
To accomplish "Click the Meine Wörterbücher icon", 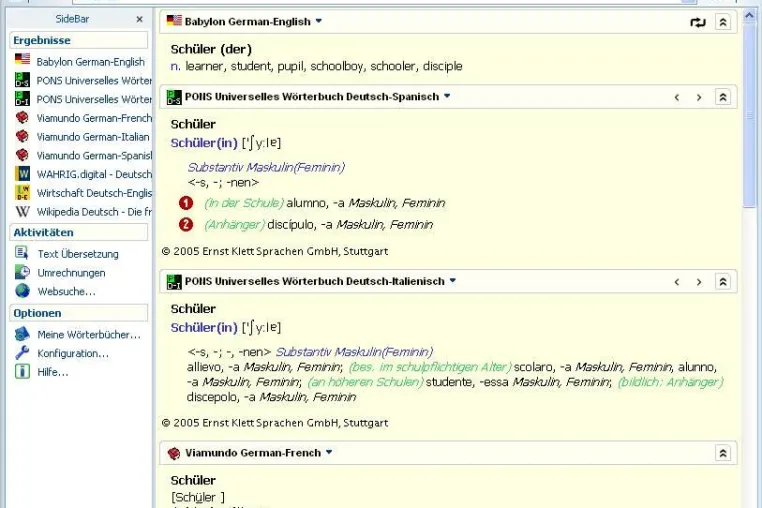I will (x=22, y=334).
